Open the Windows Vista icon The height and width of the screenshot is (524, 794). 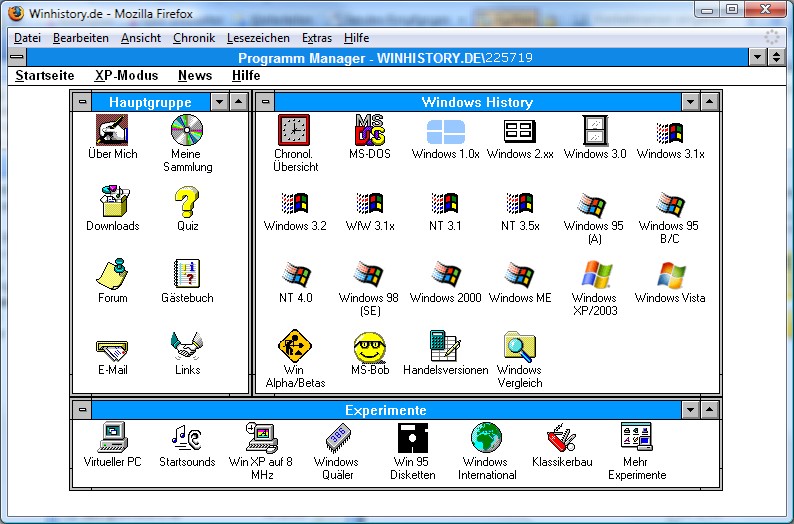pyautogui.click(x=671, y=276)
